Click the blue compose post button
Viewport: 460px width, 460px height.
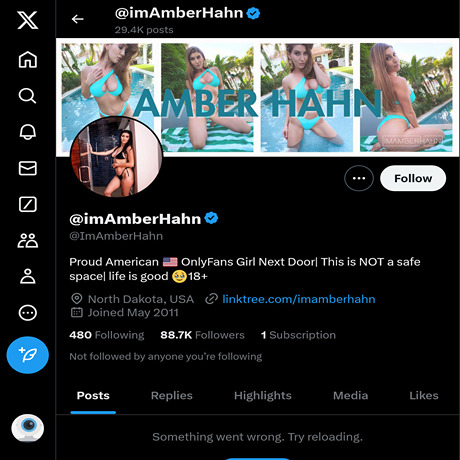point(28,355)
